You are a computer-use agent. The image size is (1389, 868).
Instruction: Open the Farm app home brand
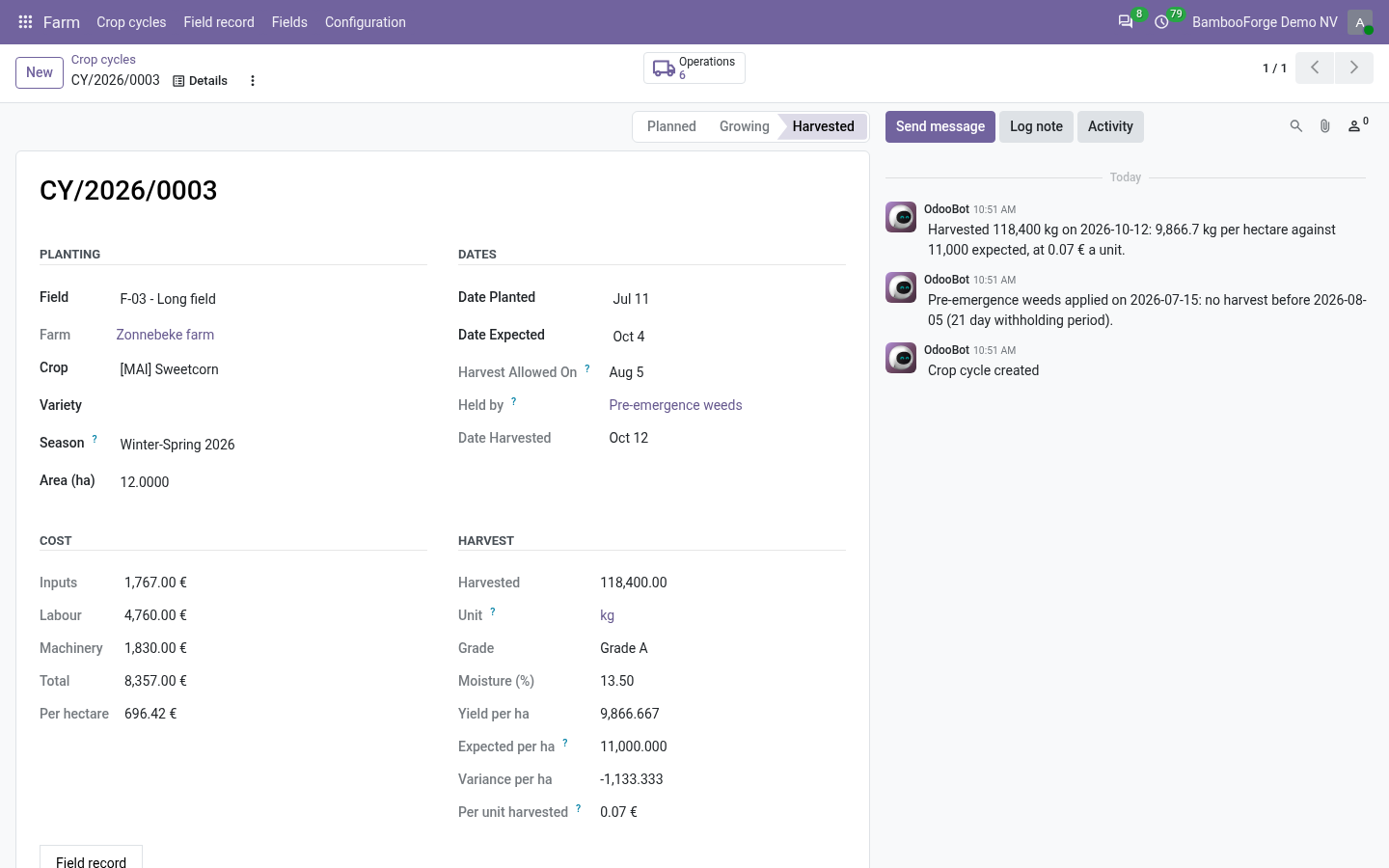coord(62,22)
